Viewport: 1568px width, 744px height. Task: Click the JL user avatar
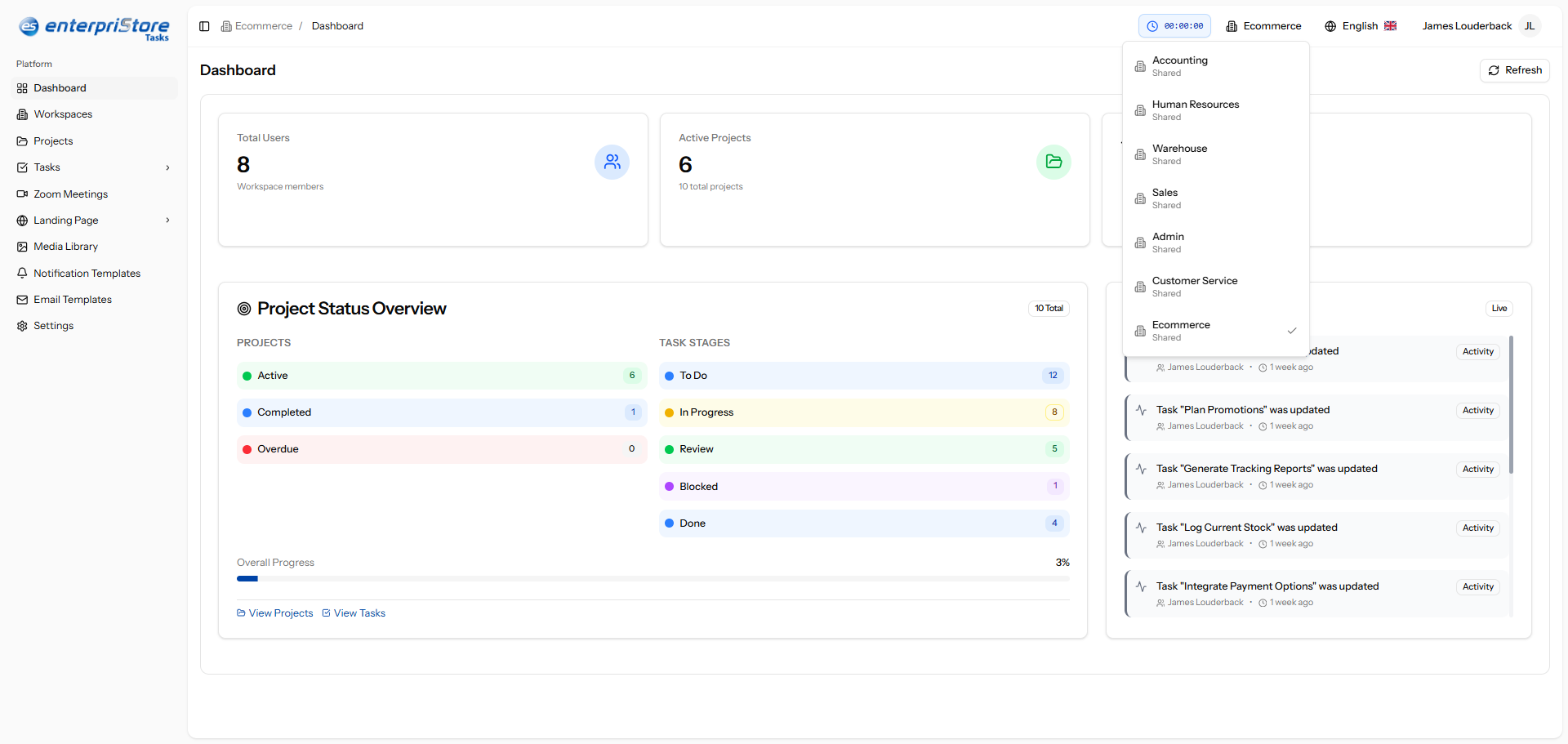point(1530,26)
